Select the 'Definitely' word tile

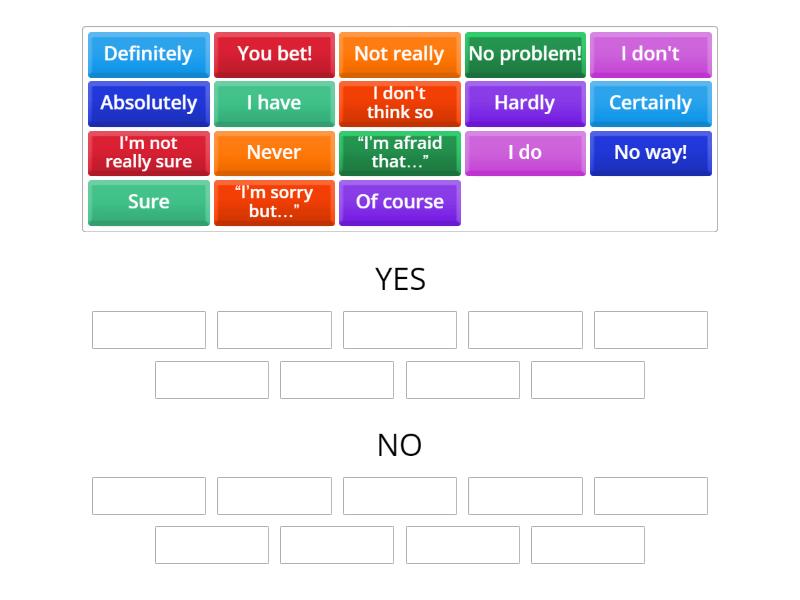(x=148, y=55)
